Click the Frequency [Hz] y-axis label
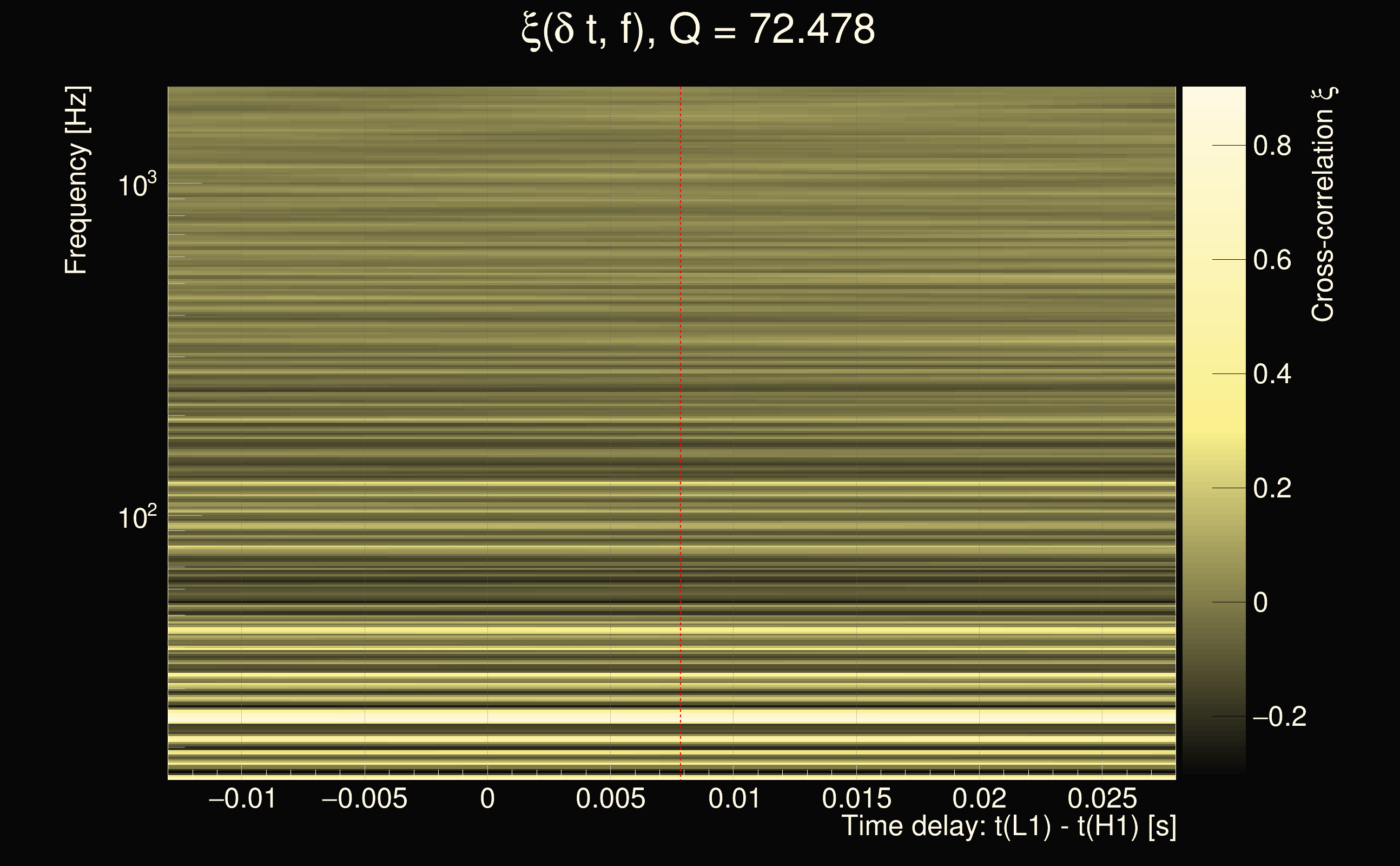The height and width of the screenshot is (866, 1400). (77, 181)
